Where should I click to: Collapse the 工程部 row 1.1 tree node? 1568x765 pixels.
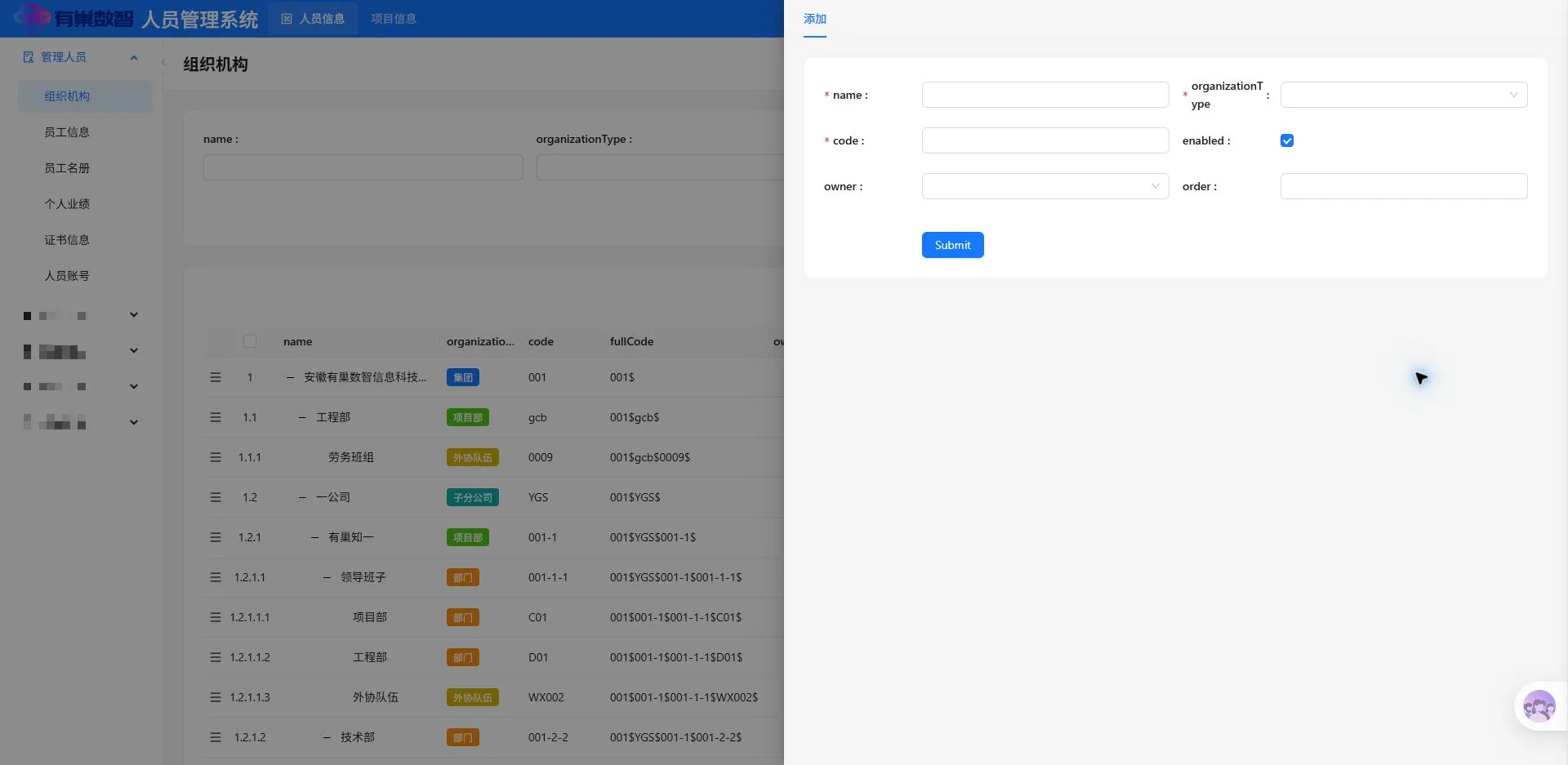coord(302,417)
